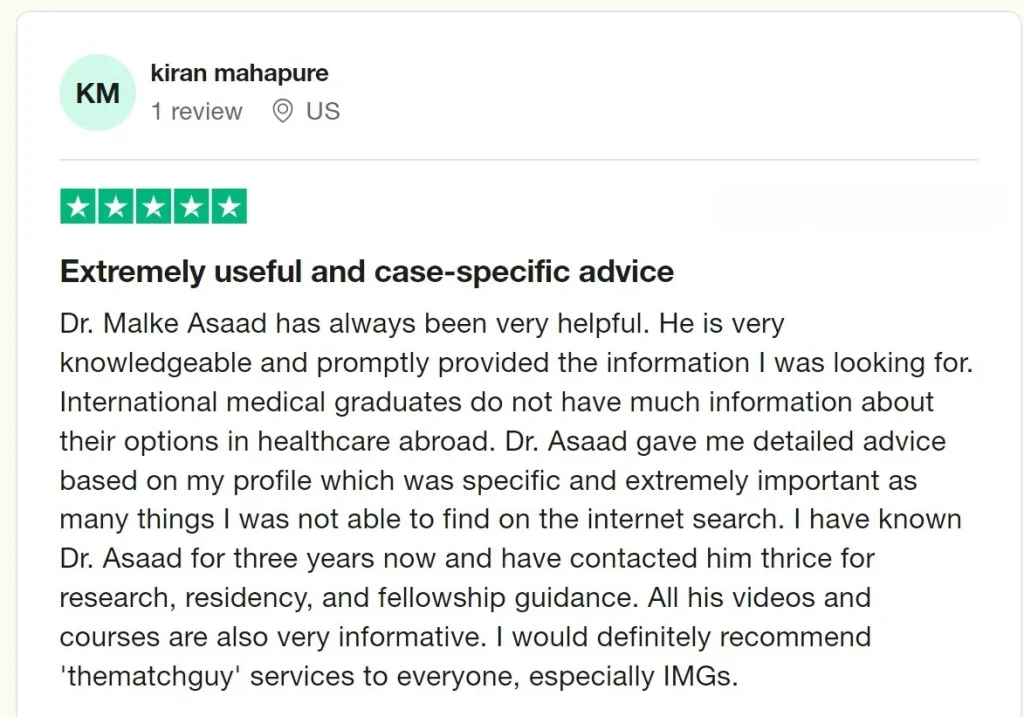Select the first green rating star

pyautogui.click(x=79, y=207)
